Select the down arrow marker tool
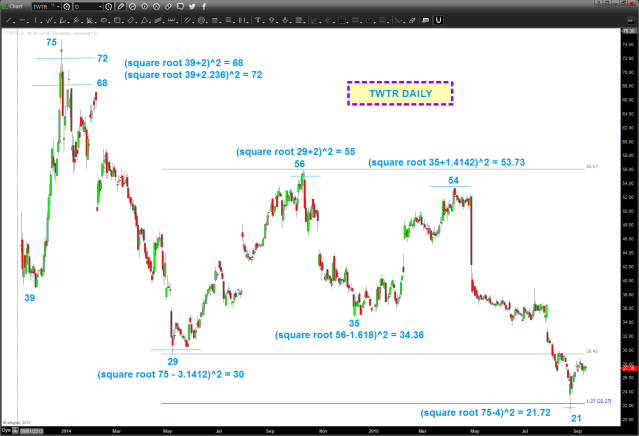Viewport: 639px width, 436px height. click(x=285, y=20)
